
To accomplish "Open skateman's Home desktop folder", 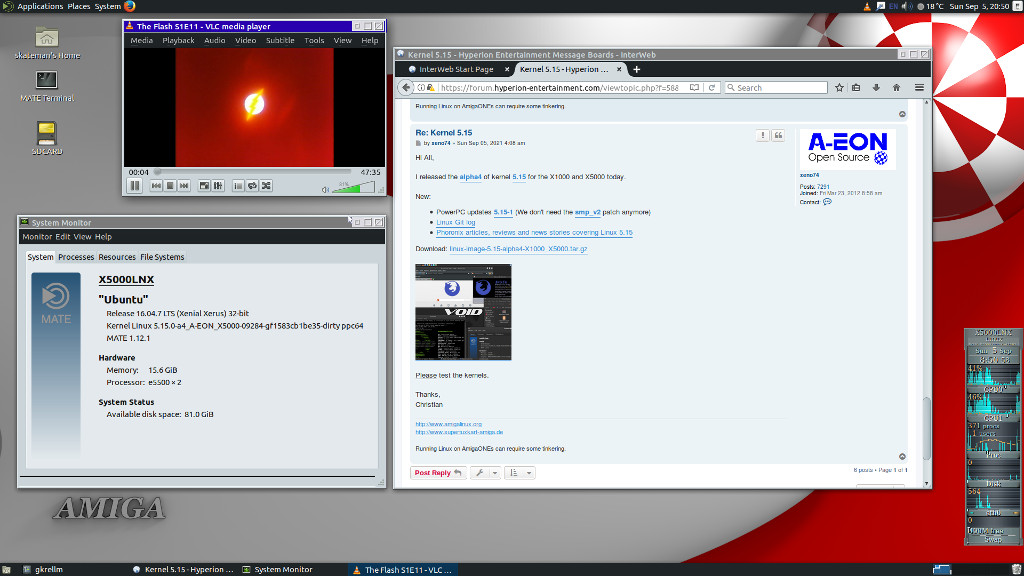I will pyautogui.click(x=46, y=44).
